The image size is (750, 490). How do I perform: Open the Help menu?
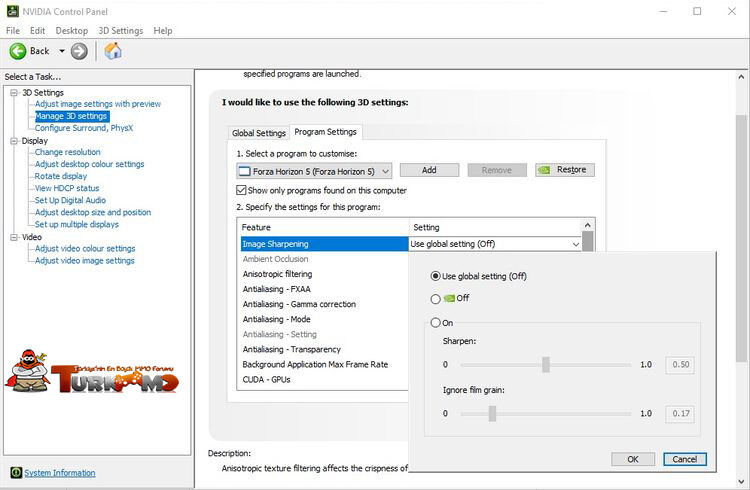point(163,31)
